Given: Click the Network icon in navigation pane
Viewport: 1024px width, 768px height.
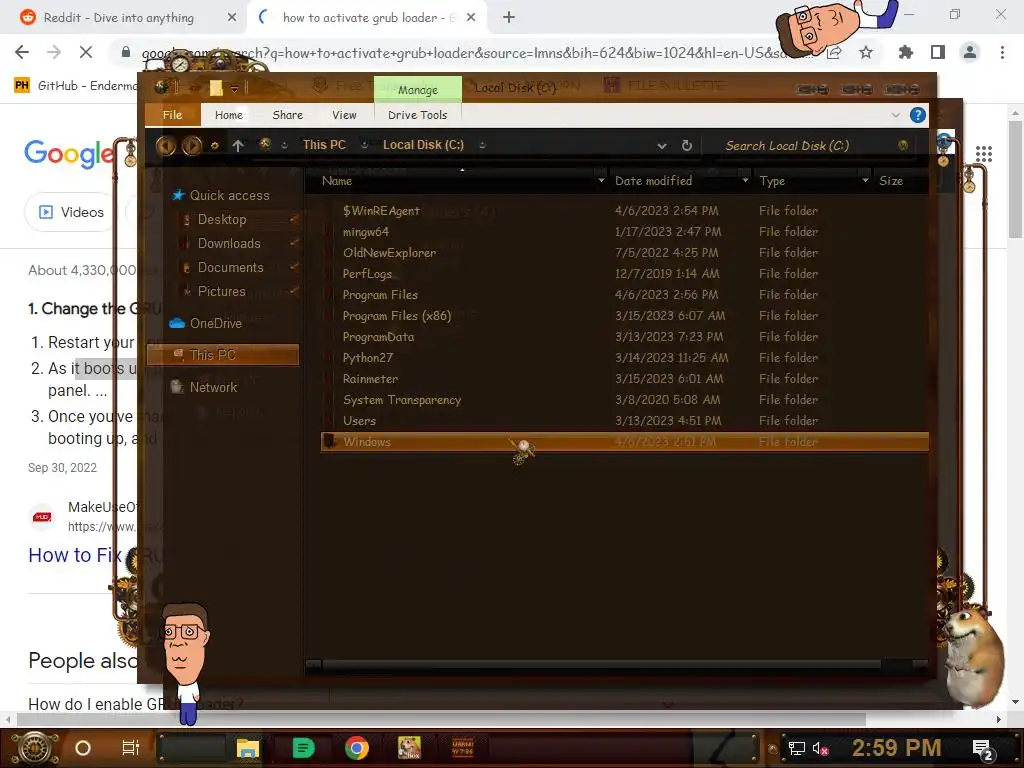Looking at the screenshot, I should click(x=177, y=387).
